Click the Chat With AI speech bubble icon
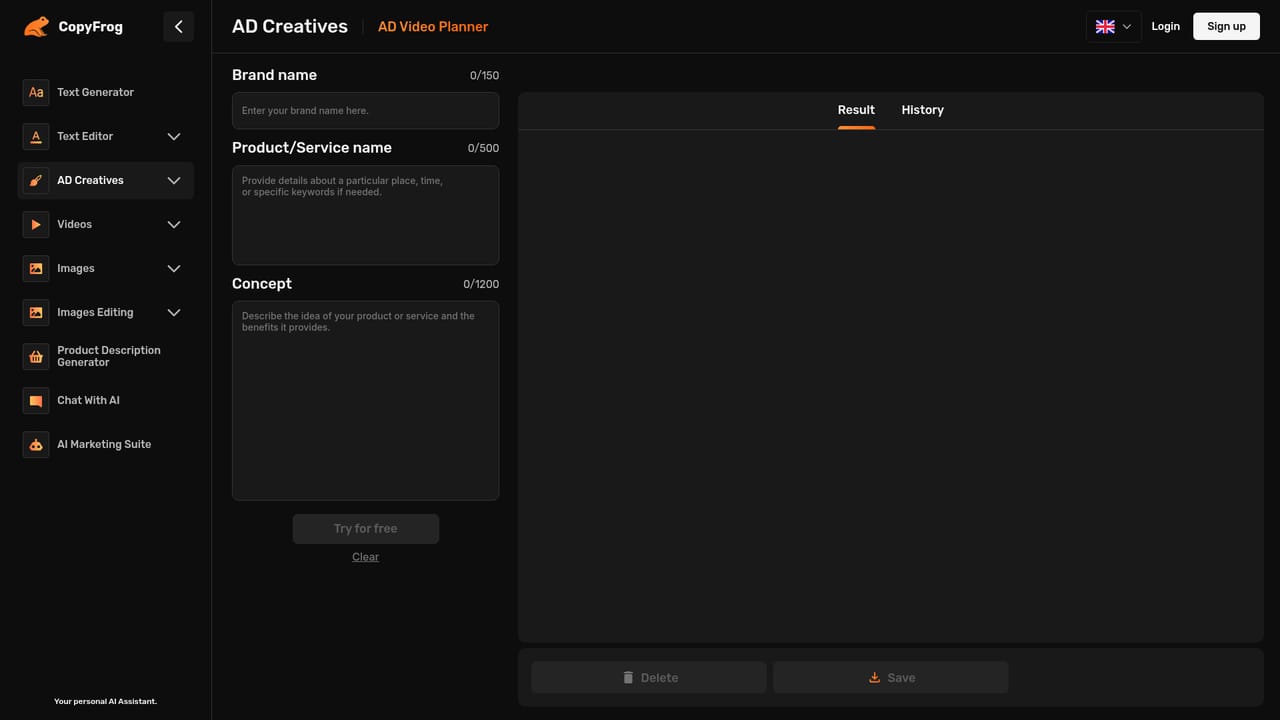Image resolution: width=1280 pixels, height=720 pixels. pyautogui.click(x=36, y=400)
